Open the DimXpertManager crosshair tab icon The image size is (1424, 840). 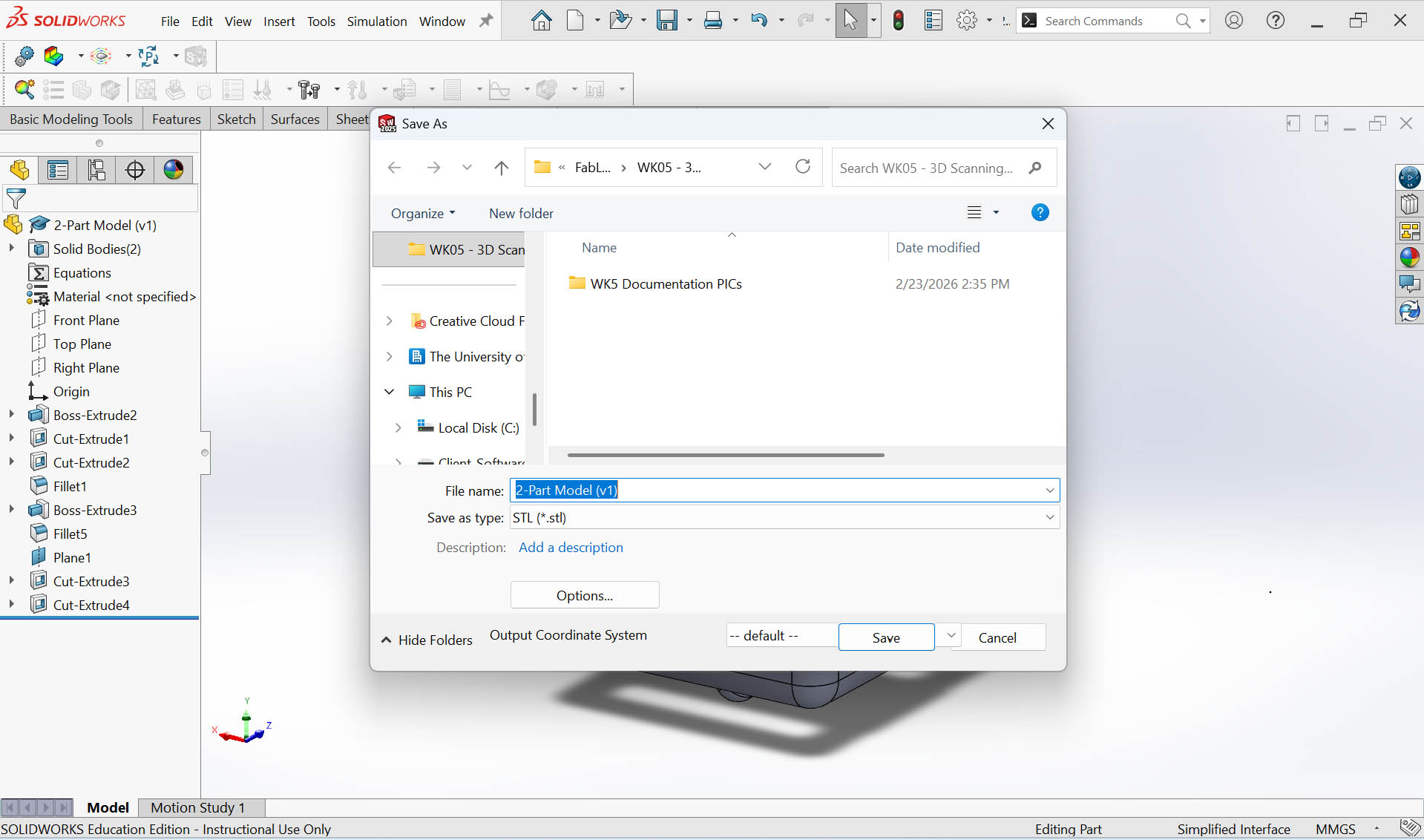[135, 170]
